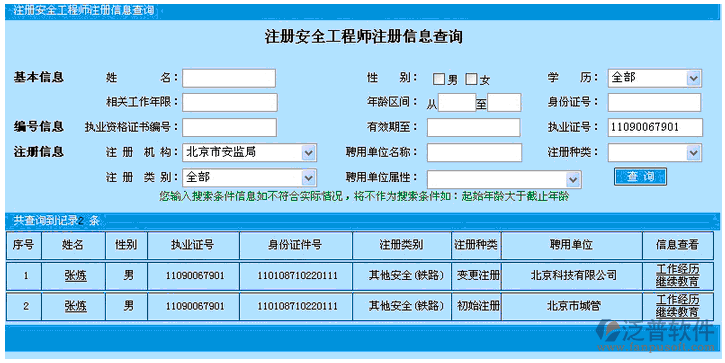
Task: Check the 女 gender checkbox
Action: pyautogui.click(x=471, y=79)
